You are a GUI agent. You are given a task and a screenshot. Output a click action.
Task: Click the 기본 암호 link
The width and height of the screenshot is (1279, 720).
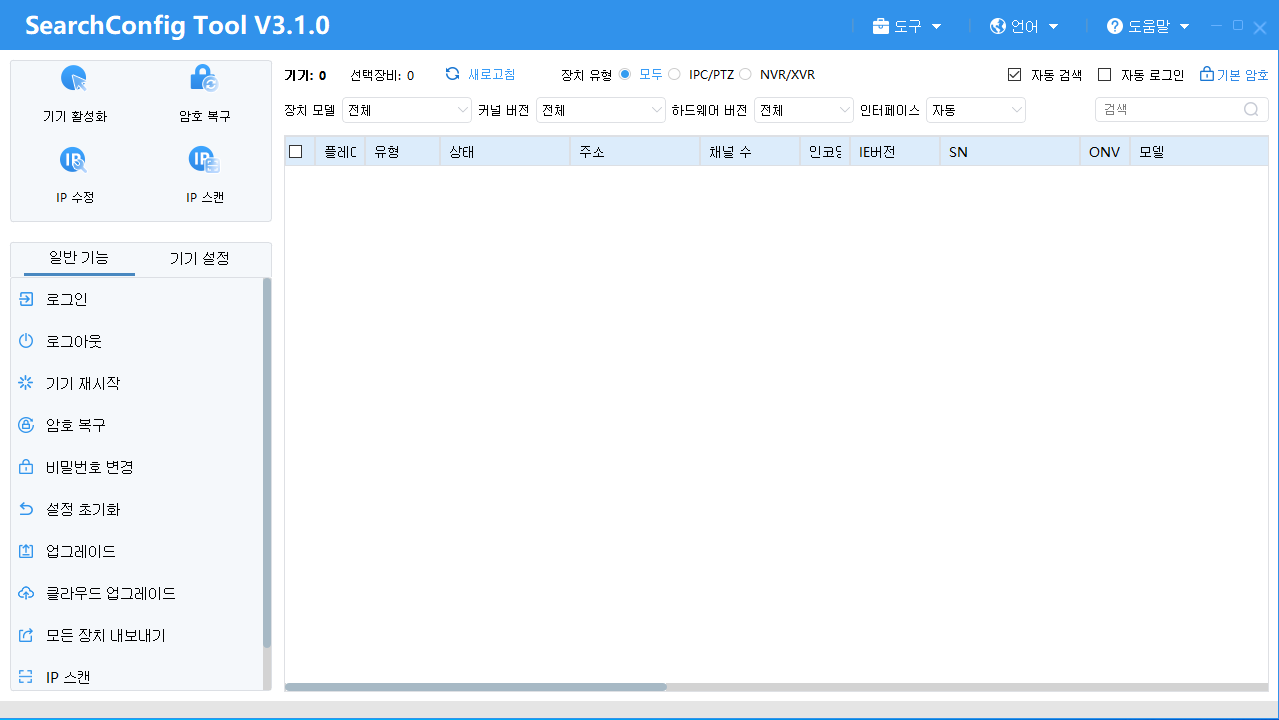[x=1234, y=75]
